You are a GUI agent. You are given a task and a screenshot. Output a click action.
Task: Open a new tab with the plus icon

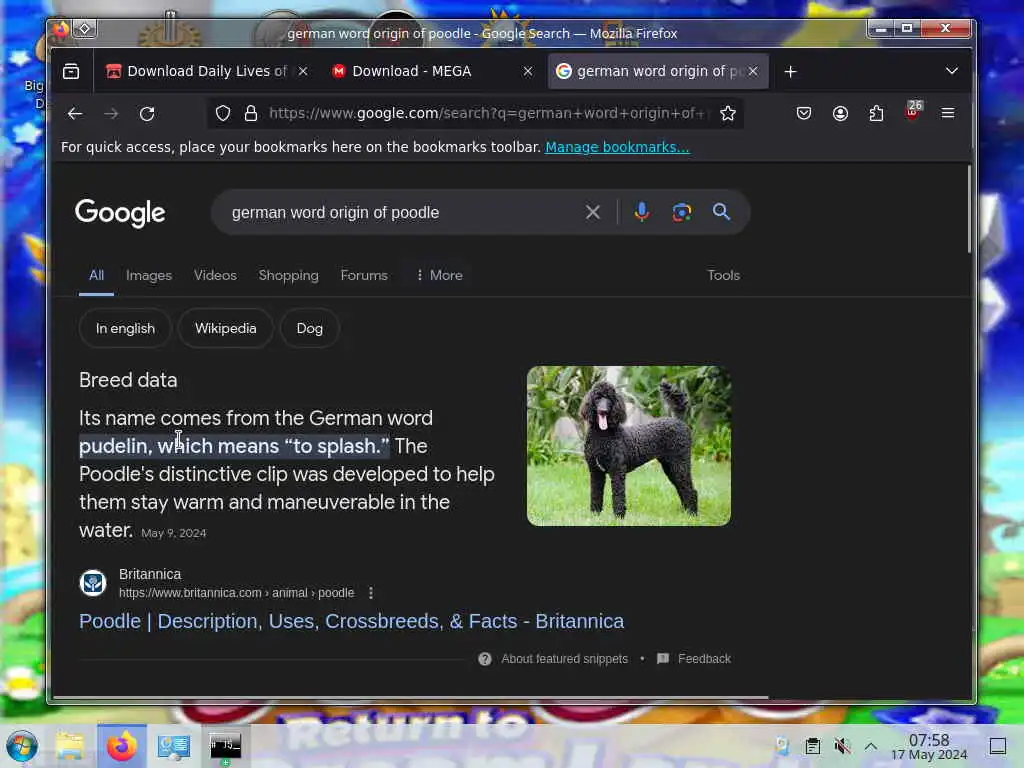click(x=790, y=72)
